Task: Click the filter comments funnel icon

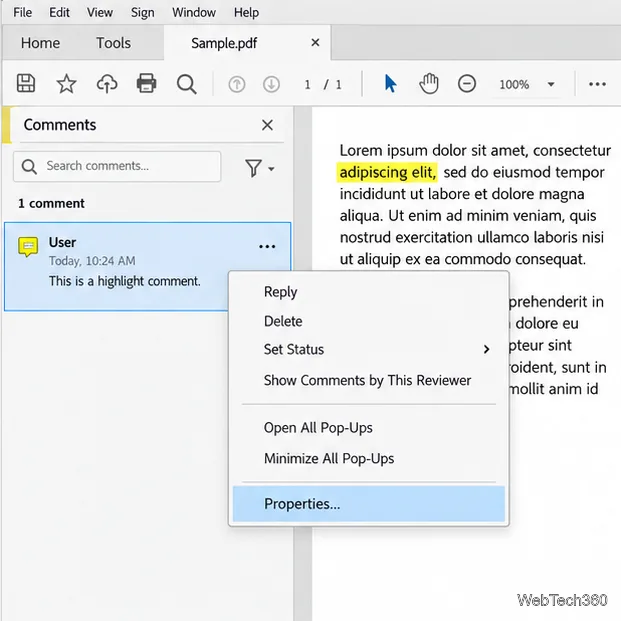Action: 253,168
